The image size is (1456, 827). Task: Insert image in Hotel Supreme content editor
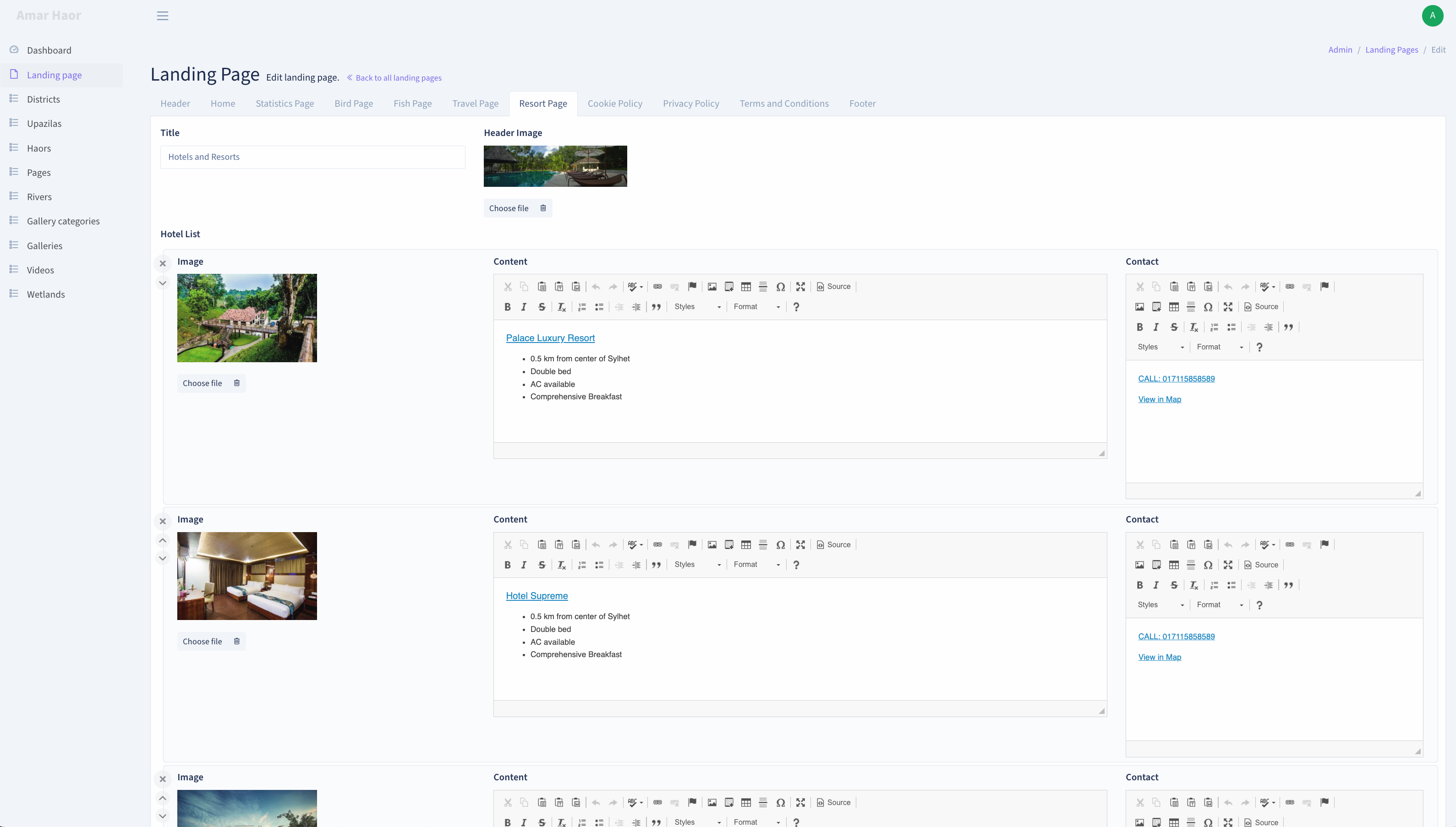[x=712, y=545]
